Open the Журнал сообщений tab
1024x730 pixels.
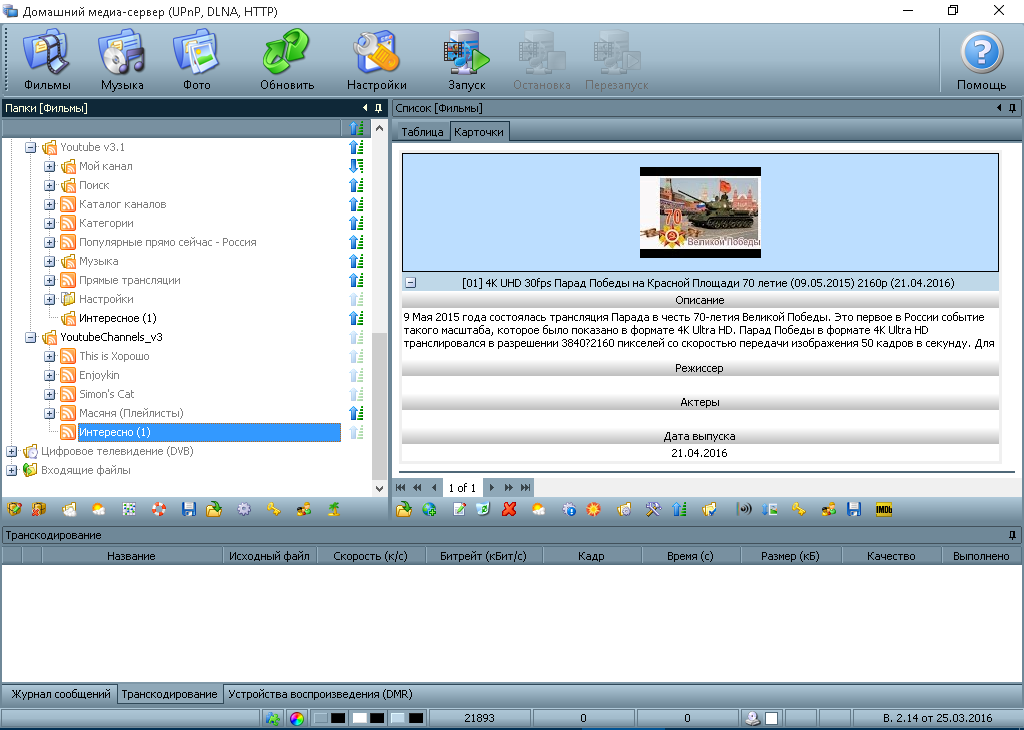60,694
